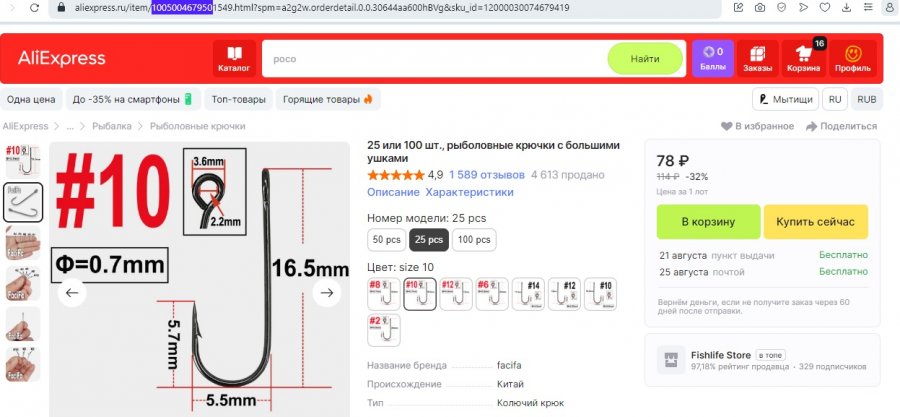Select the 50 pcs option
This screenshot has height=417, width=900.
click(386, 240)
